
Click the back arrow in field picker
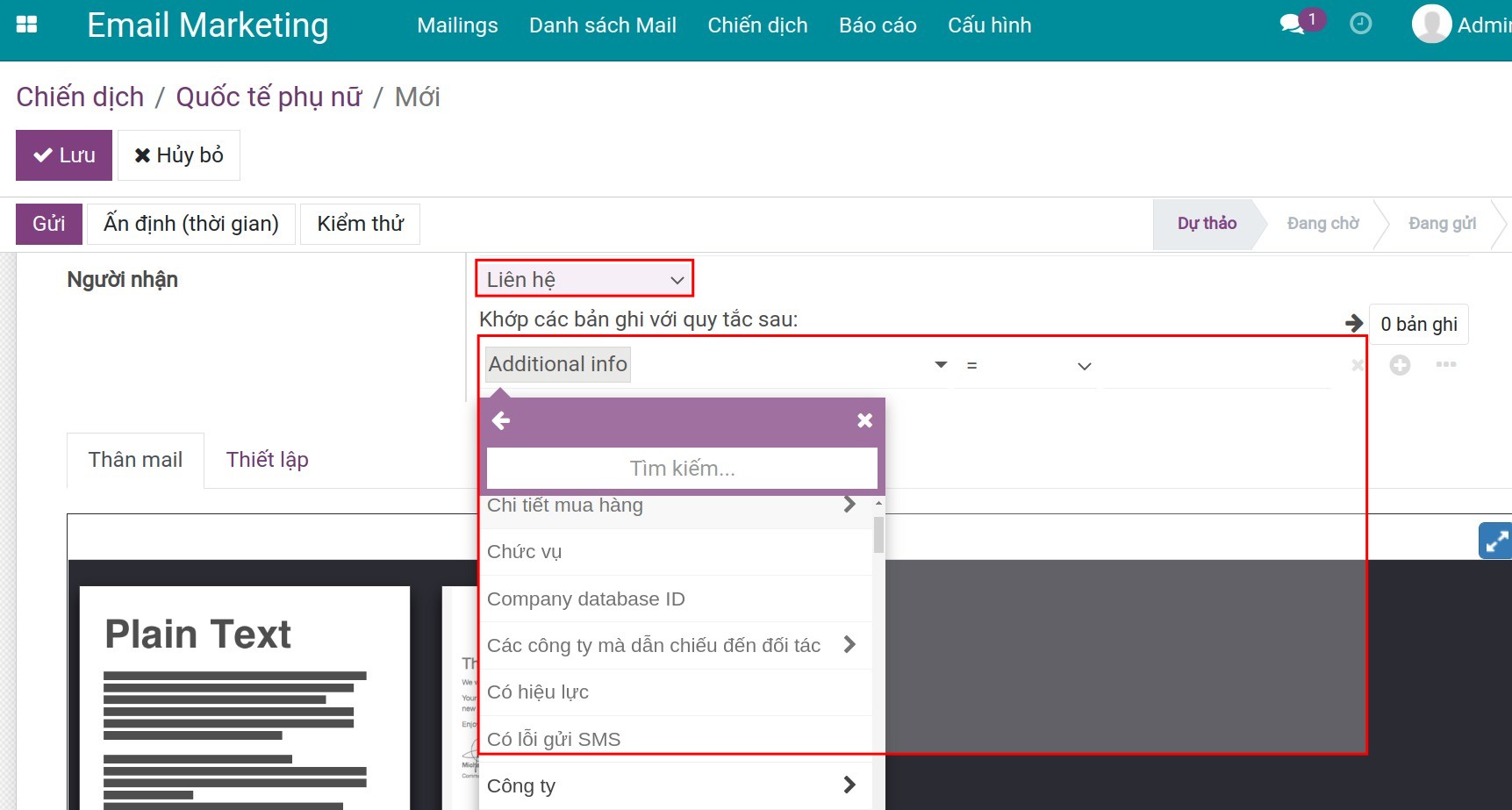pos(501,421)
